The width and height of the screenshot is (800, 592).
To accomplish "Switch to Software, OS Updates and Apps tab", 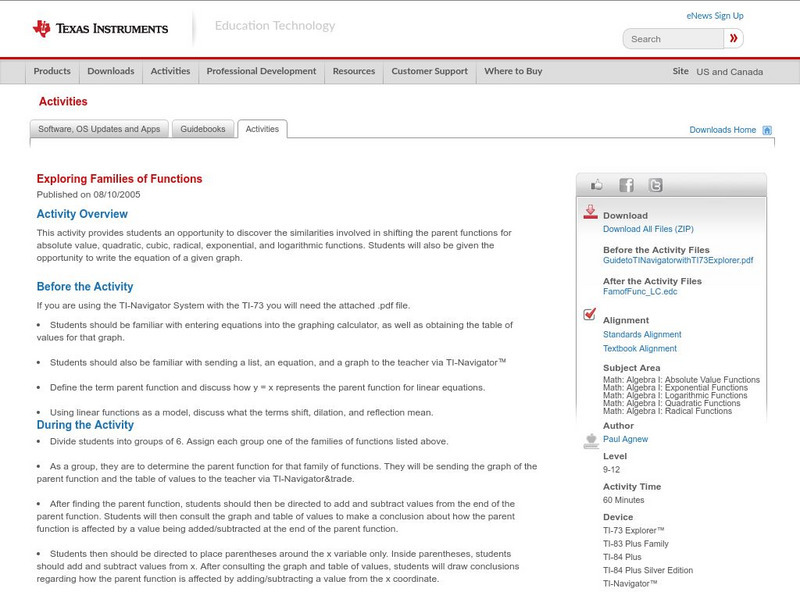I will point(99,129).
